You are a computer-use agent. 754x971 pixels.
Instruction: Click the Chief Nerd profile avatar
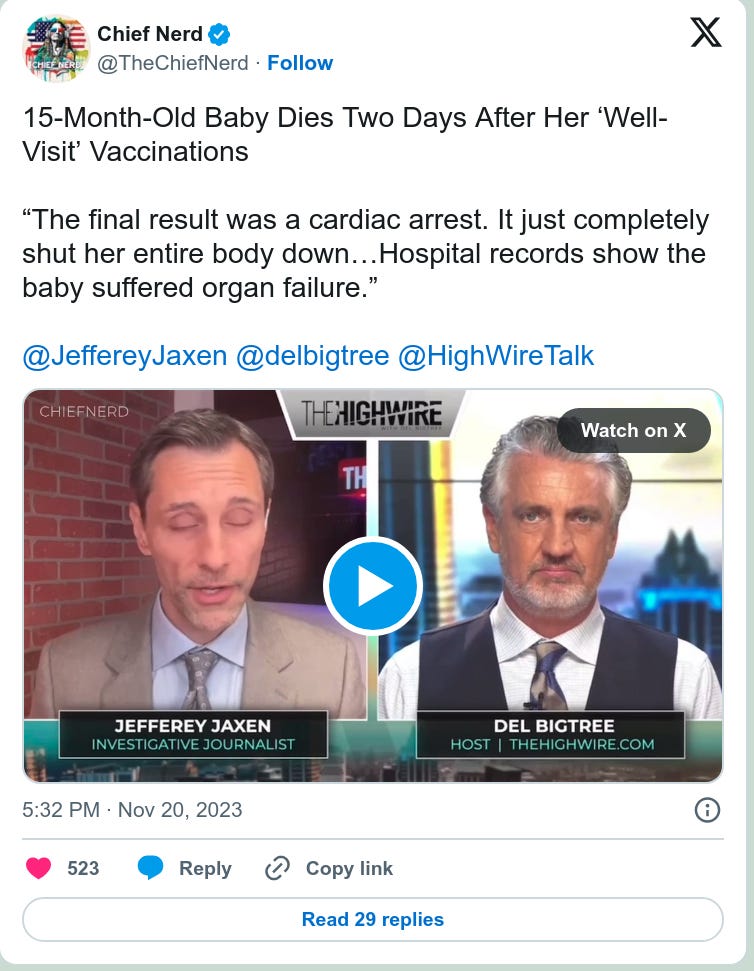[x=56, y=49]
